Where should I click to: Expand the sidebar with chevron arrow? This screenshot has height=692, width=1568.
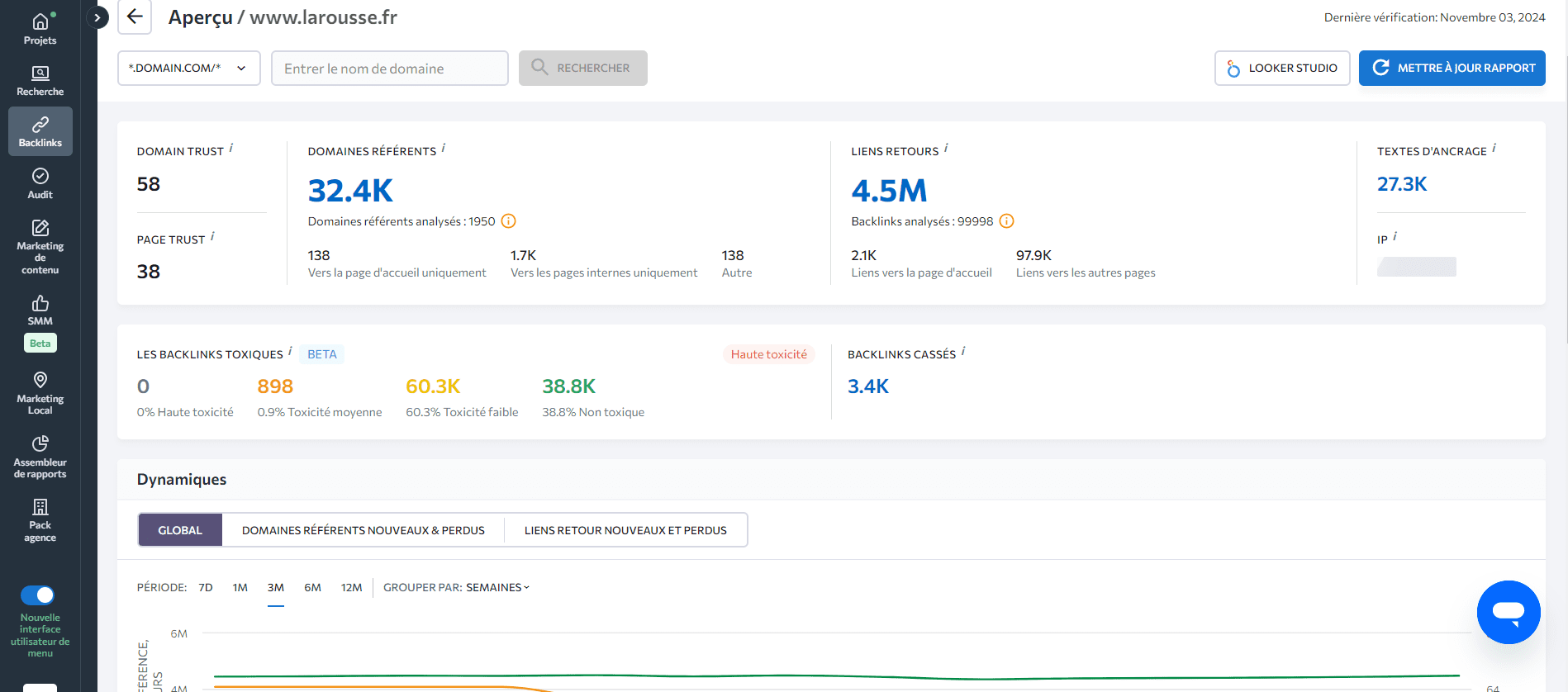click(97, 17)
